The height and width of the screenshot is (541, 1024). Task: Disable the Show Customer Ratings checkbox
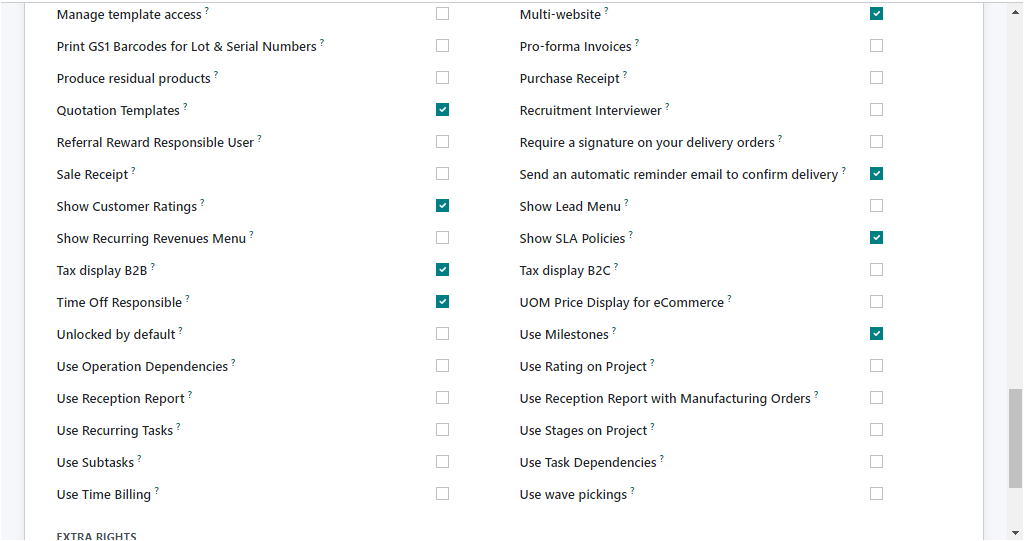point(442,206)
